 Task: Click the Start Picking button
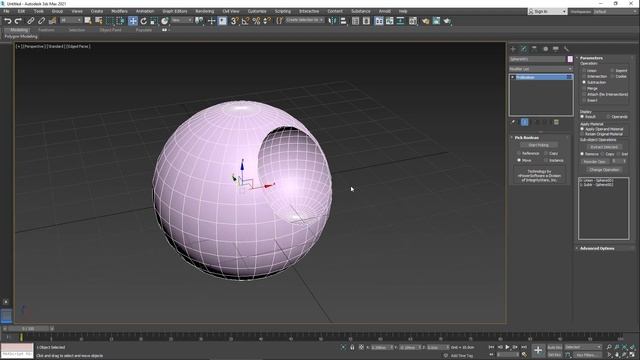tap(538, 145)
